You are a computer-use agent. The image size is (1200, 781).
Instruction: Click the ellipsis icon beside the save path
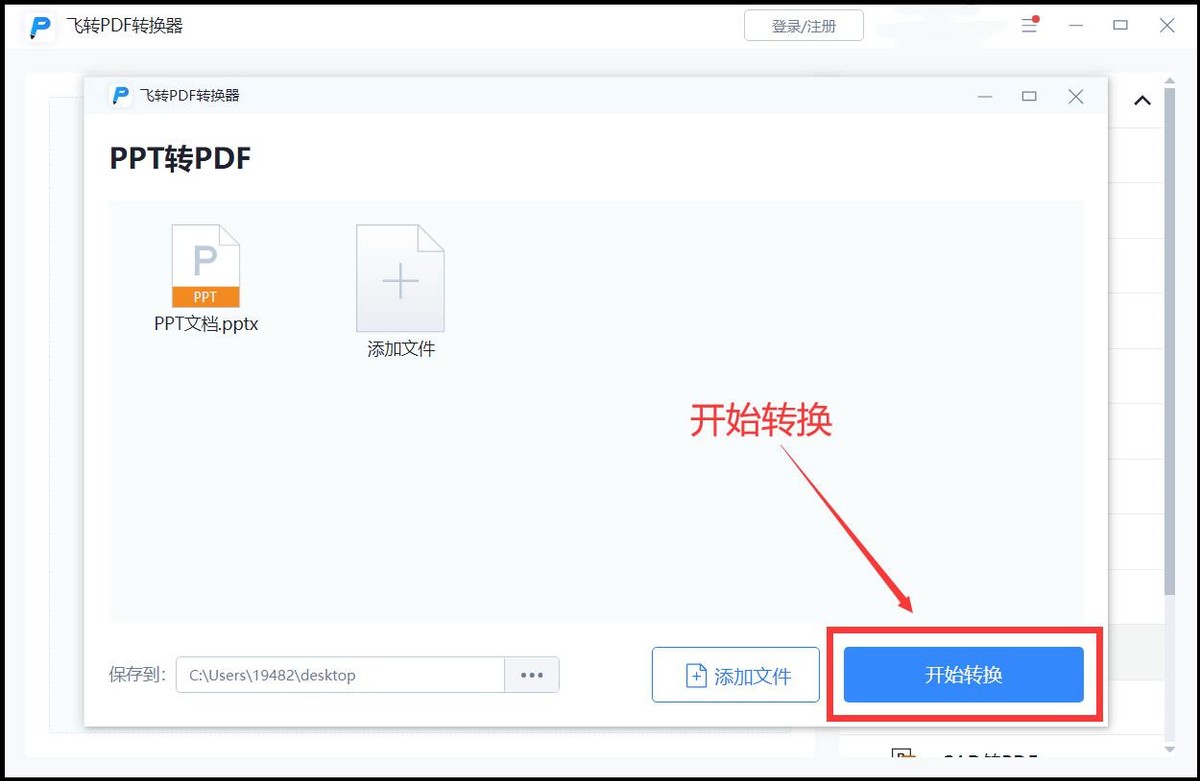(x=532, y=675)
